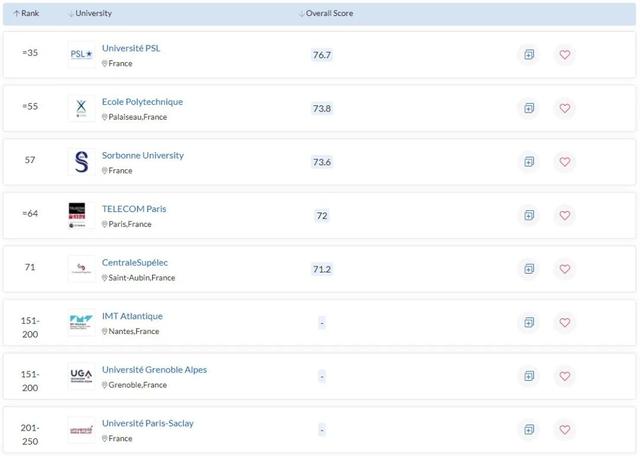Add Ecole Polytechnique to compare list
The image size is (640, 456).
[x=528, y=108]
